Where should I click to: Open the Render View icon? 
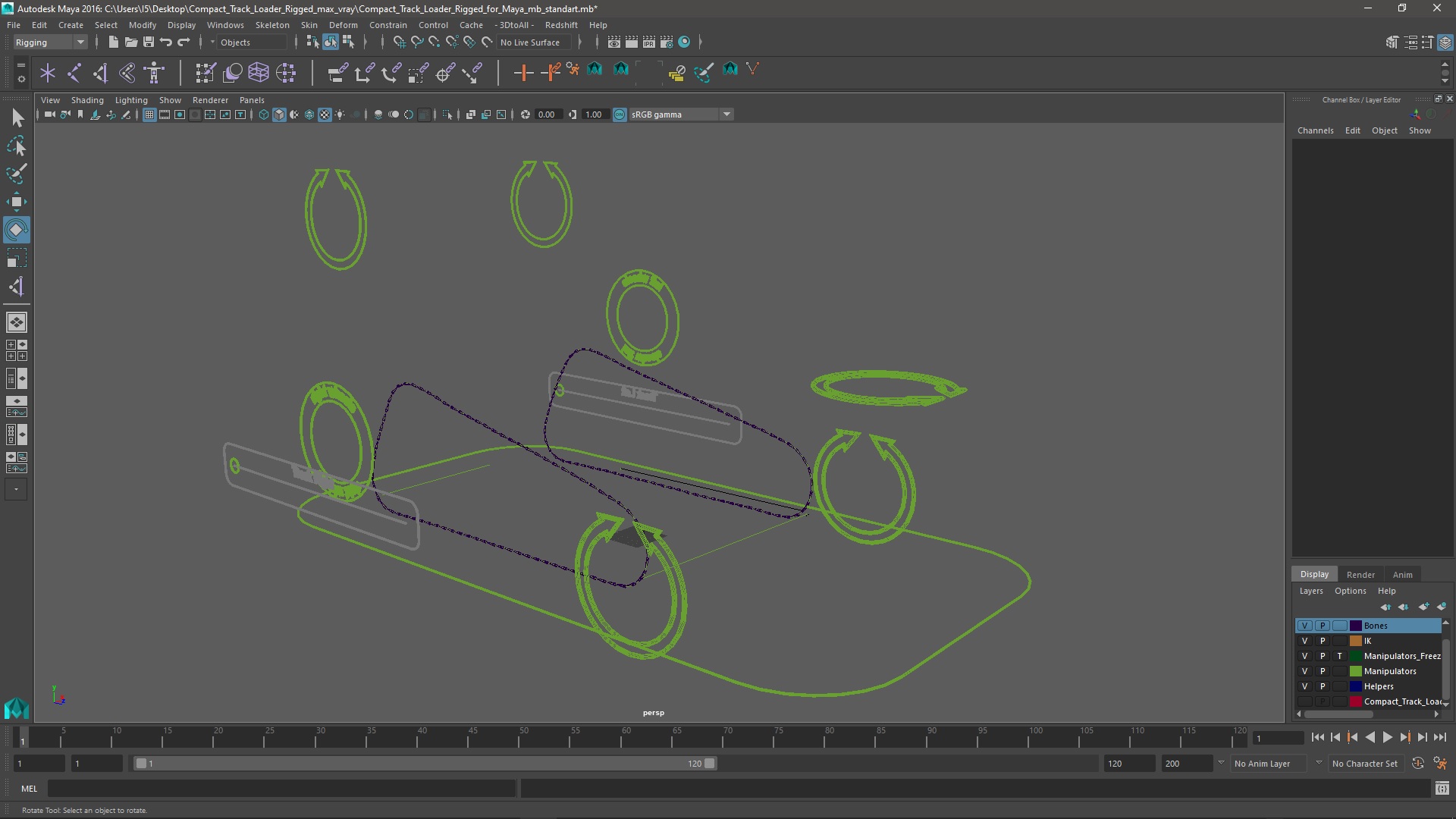click(614, 42)
